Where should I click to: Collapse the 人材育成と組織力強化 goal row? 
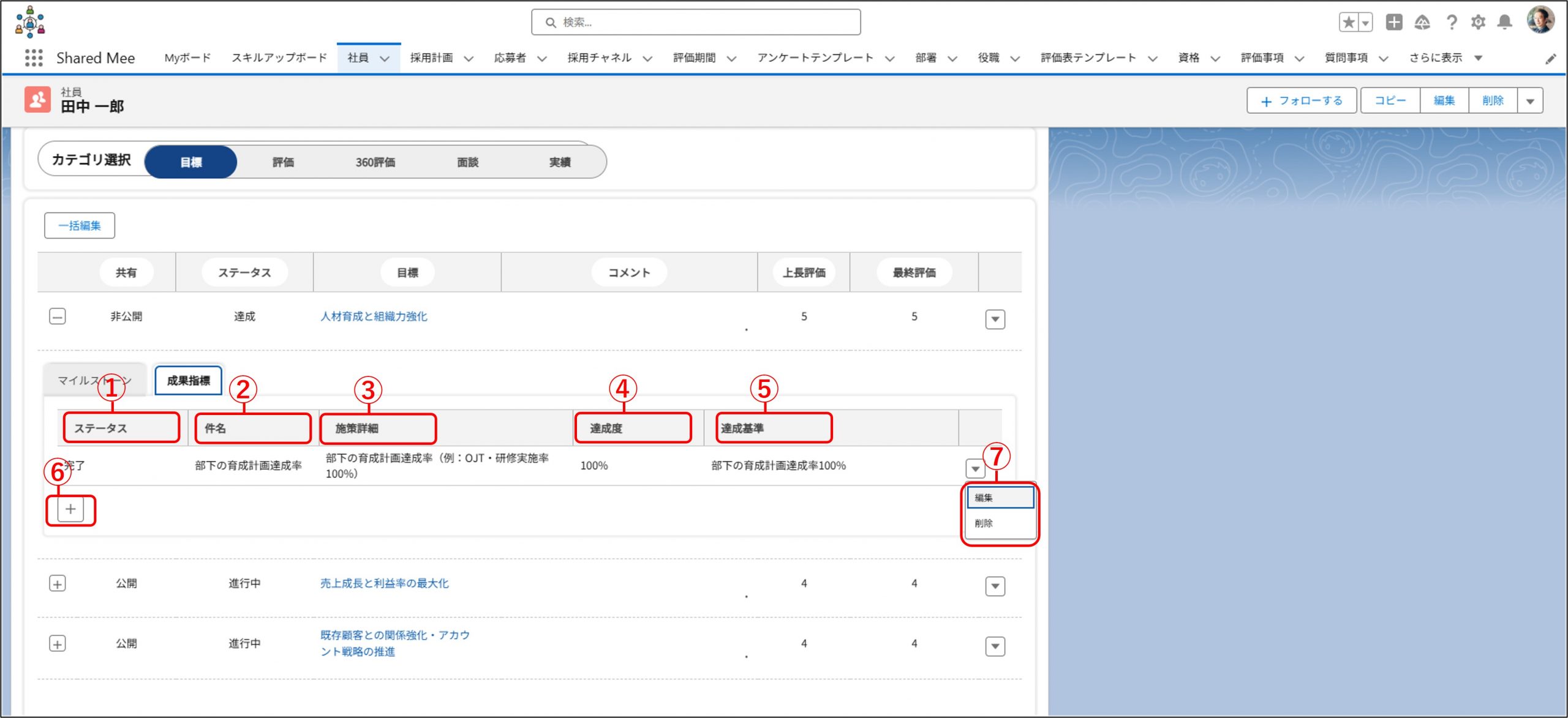[58, 316]
